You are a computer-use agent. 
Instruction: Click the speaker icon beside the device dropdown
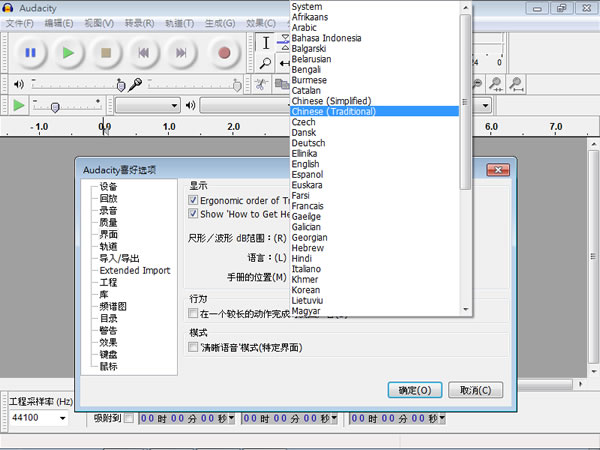tap(190, 105)
